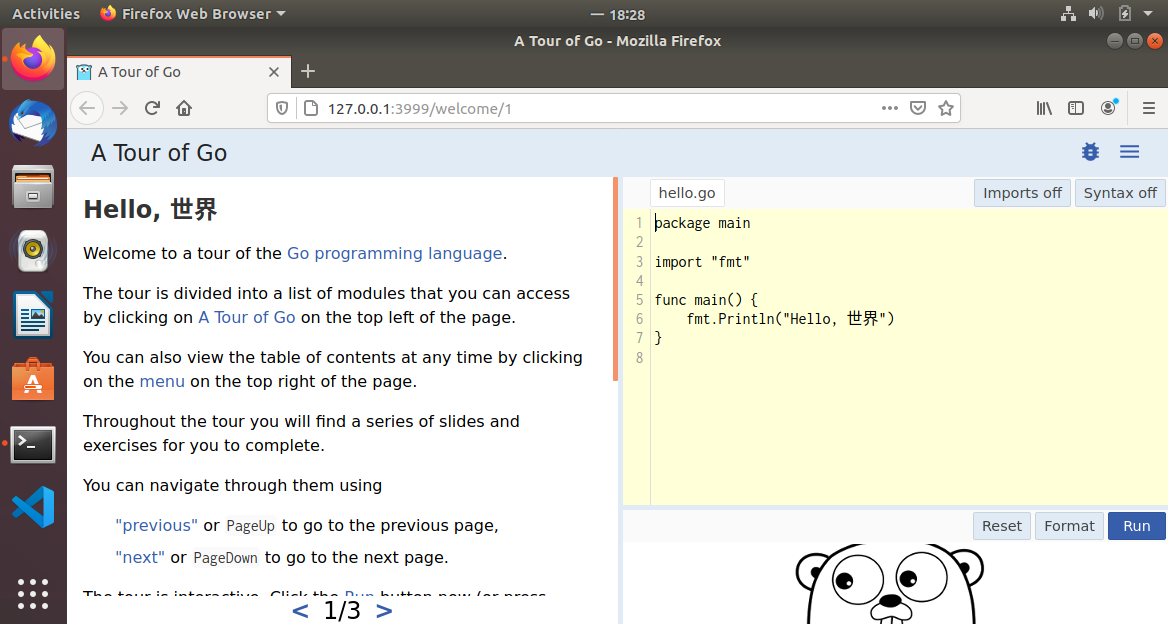Viewport: 1168px width, 624px height.
Task: Toggle the Firefox sidebar view
Action: pyautogui.click(x=1076, y=108)
